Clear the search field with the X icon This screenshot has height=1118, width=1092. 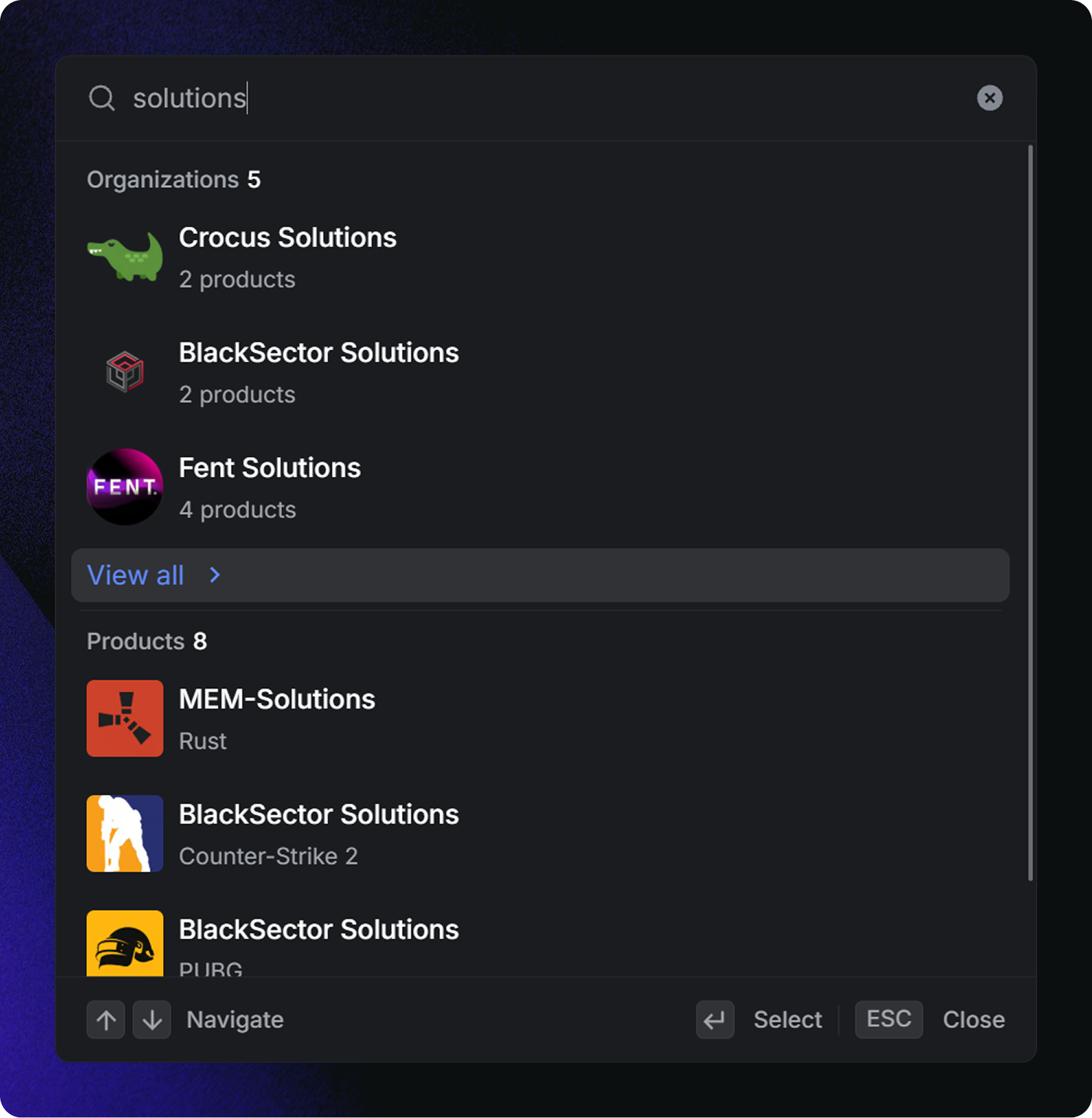pyautogui.click(x=990, y=98)
